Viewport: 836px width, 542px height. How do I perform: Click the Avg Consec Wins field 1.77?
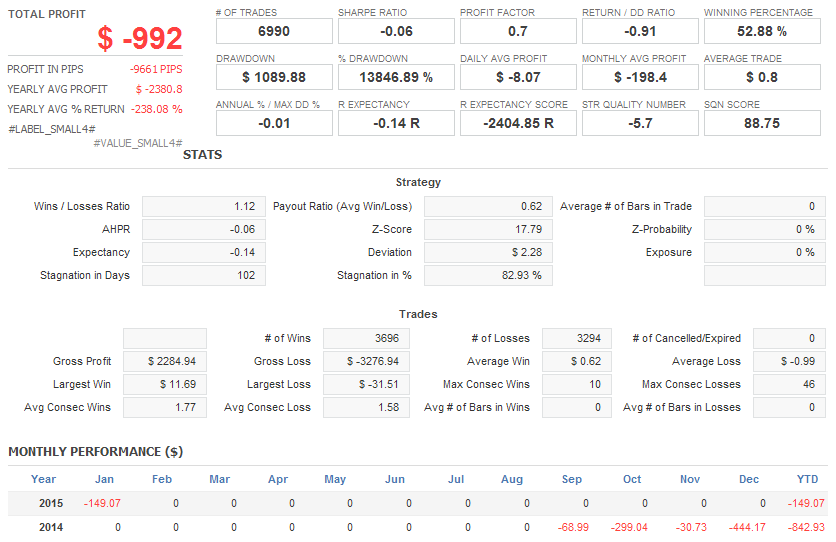165,407
